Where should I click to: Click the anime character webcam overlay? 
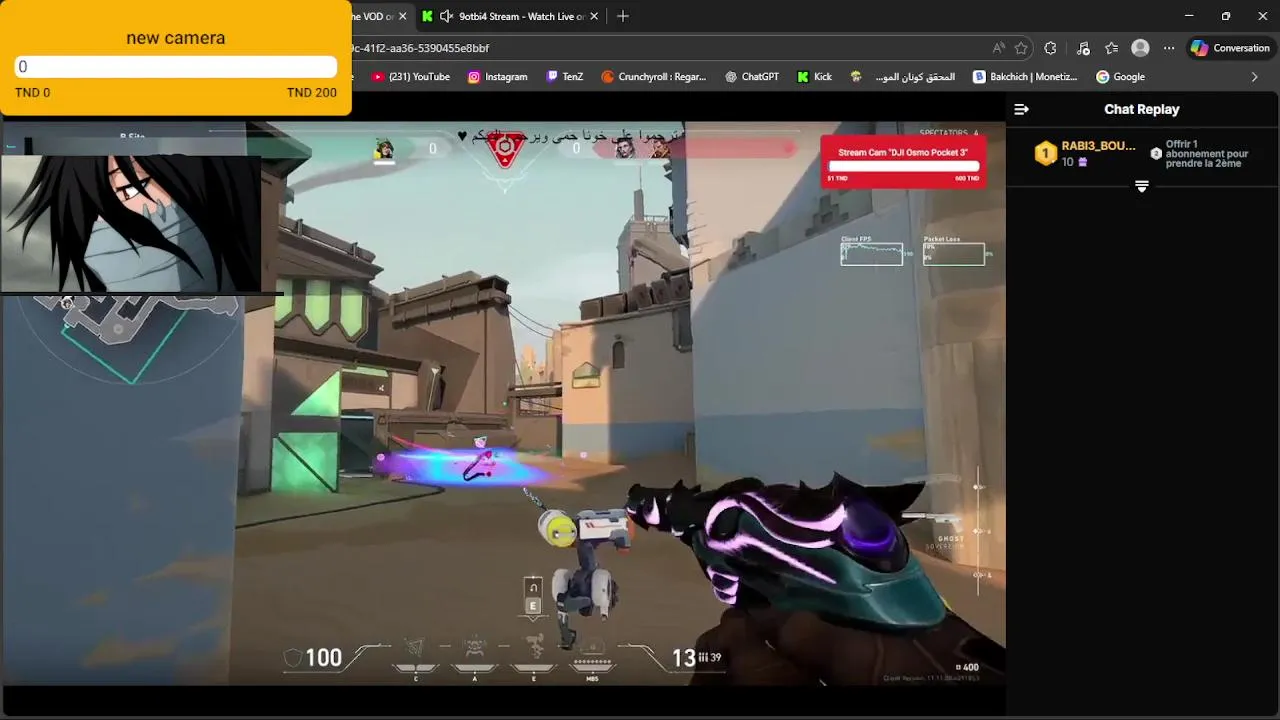point(130,222)
